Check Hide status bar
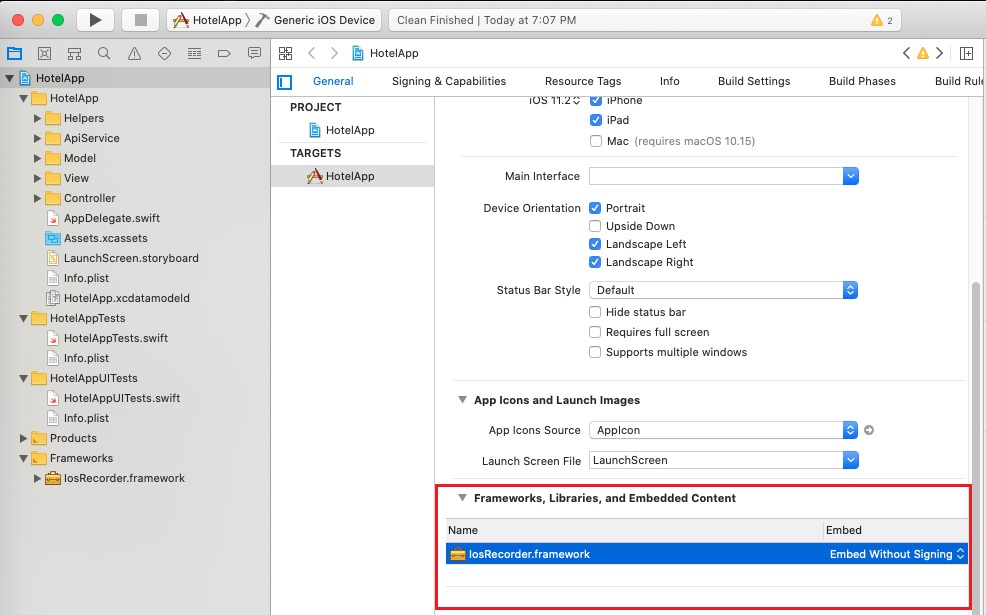 pos(595,312)
